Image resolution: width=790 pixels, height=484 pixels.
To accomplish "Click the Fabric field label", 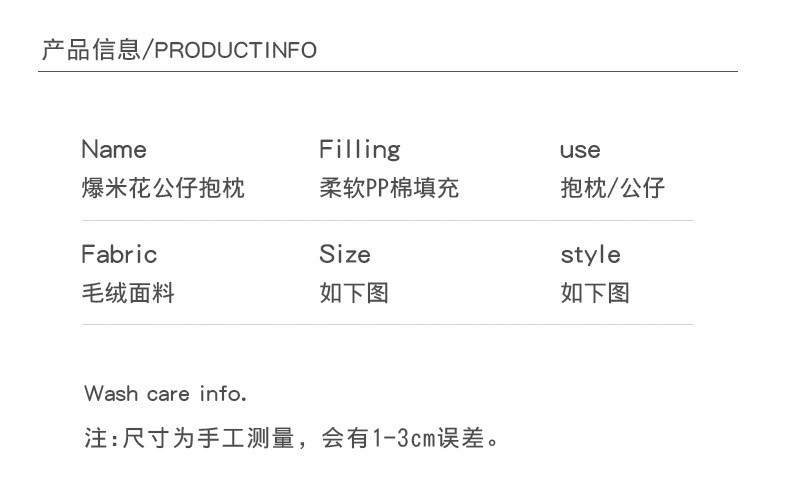I will pyautogui.click(x=119, y=255).
